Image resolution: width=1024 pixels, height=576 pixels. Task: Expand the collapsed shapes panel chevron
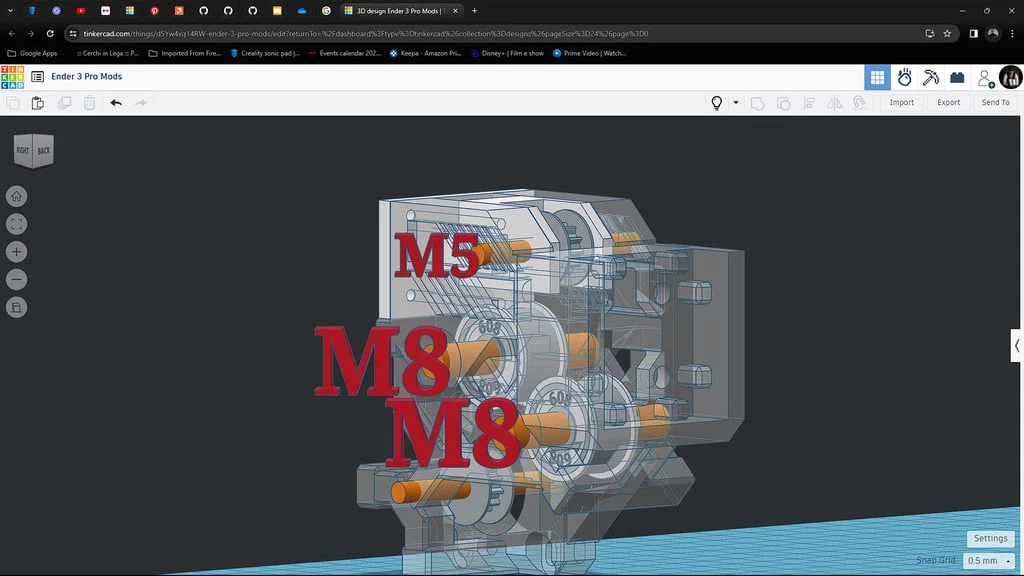1017,346
